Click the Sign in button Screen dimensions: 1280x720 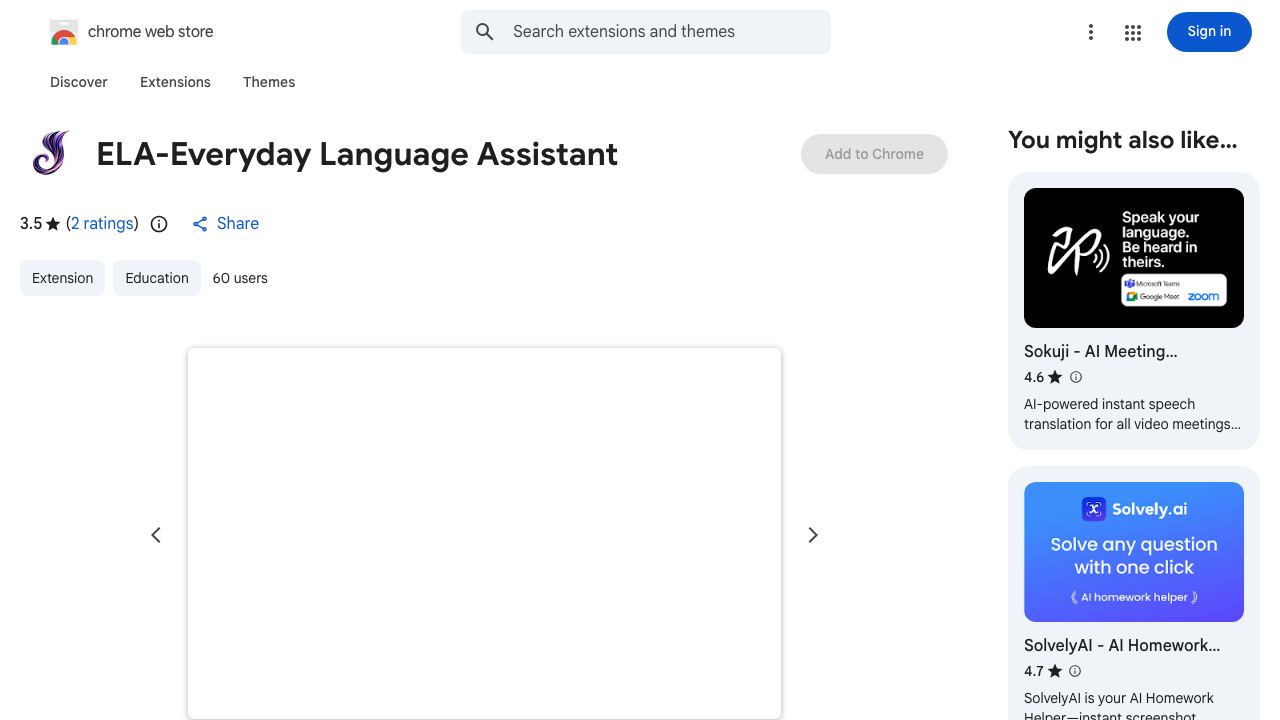tap(1209, 32)
